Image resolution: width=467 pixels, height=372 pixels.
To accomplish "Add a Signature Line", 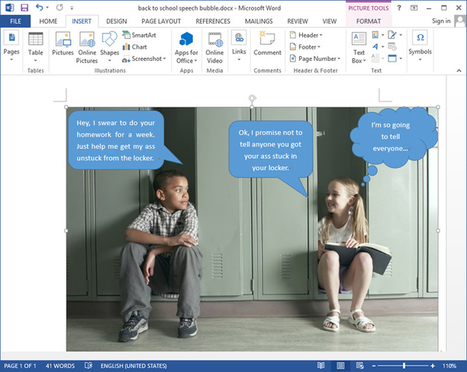I will point(392,35).
